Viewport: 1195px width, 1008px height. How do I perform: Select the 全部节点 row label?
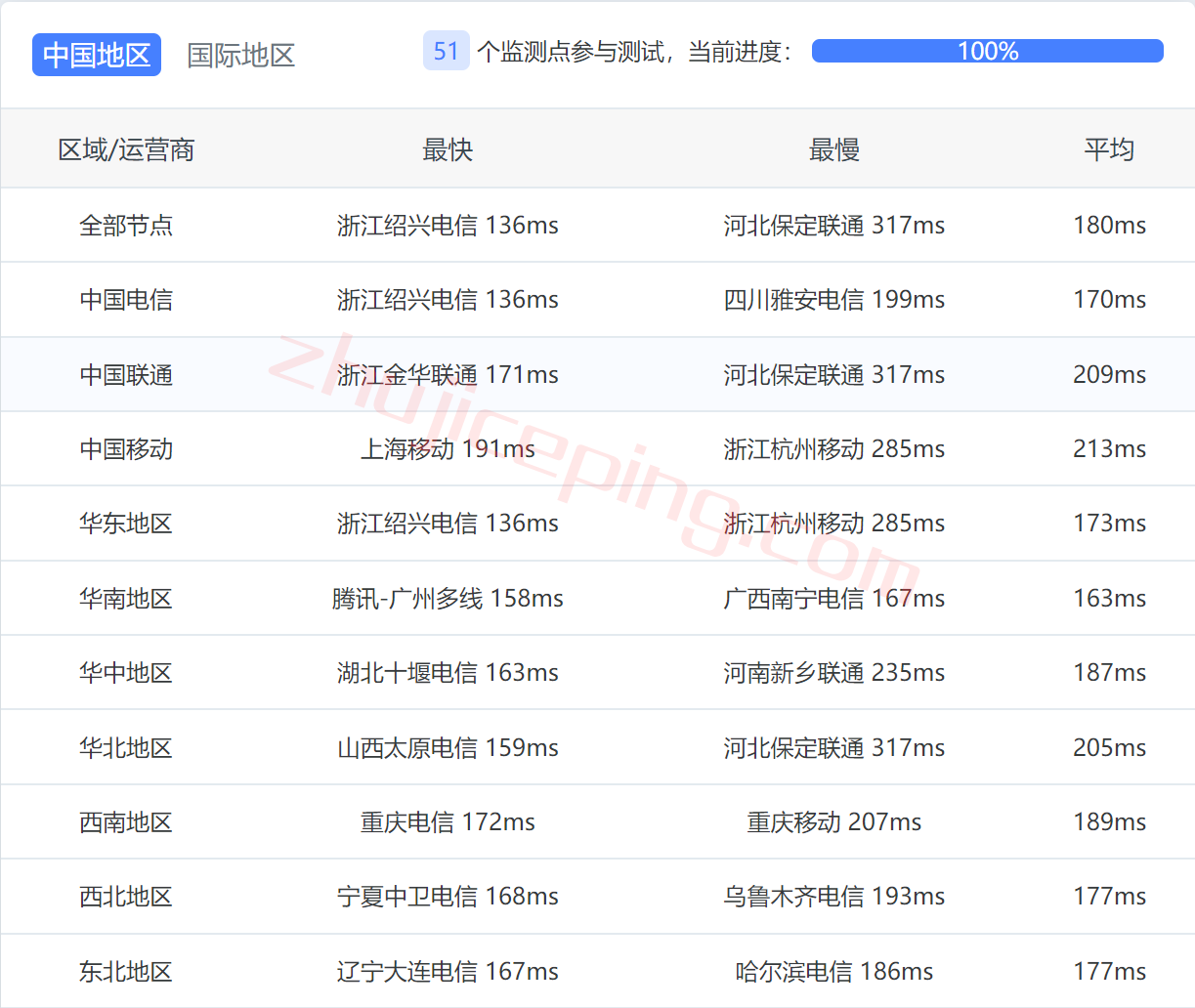(126, 226)
